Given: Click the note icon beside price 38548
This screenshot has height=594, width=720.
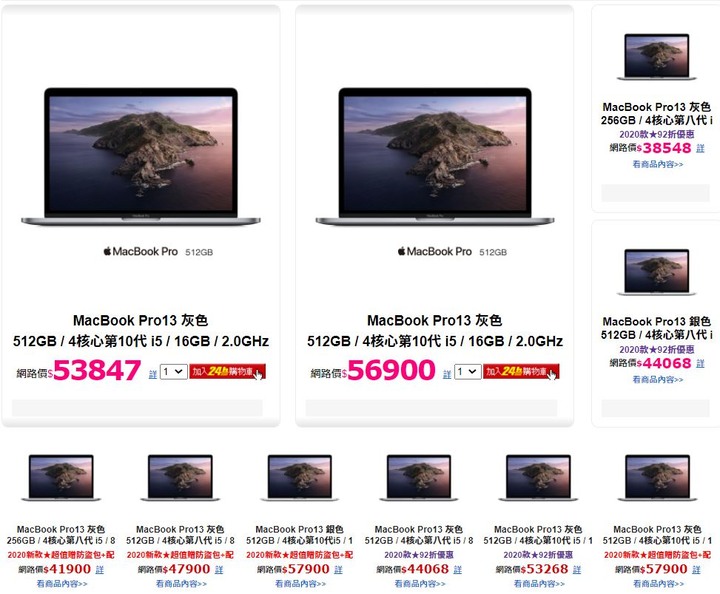Looking at the screenshot, I should [x=700, y=148].
